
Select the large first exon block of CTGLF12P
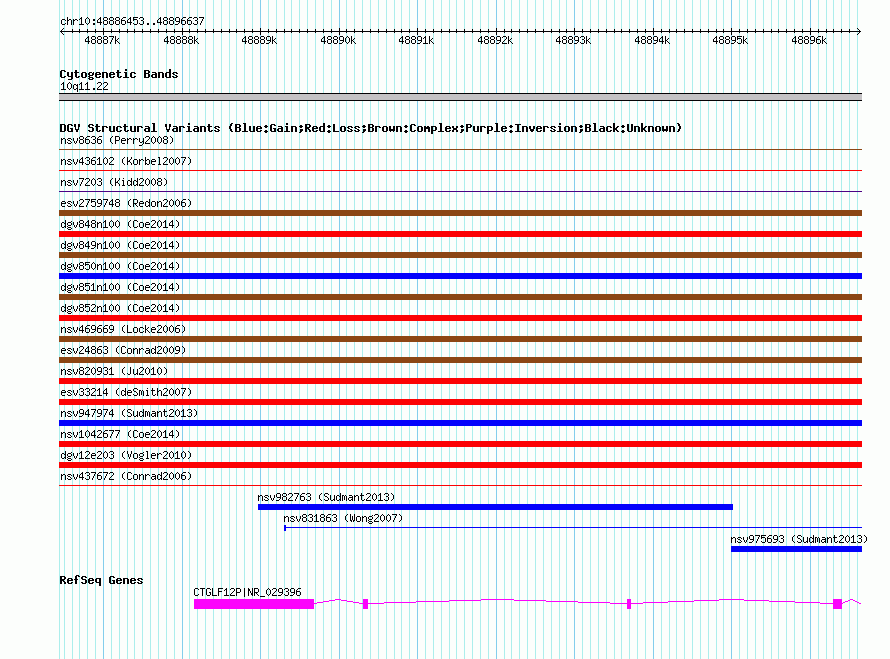click(254, 604)
